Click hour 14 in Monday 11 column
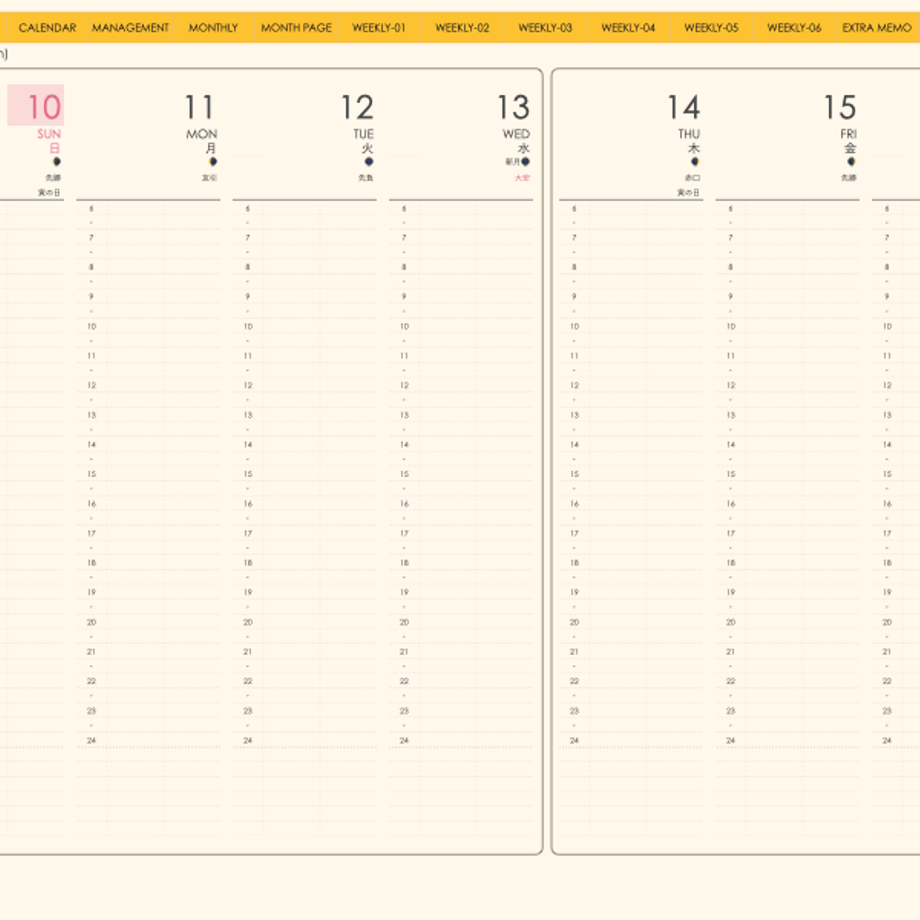The height and width of the screenshot is (920, 920). pyautogui.click(x=92, y=444)
